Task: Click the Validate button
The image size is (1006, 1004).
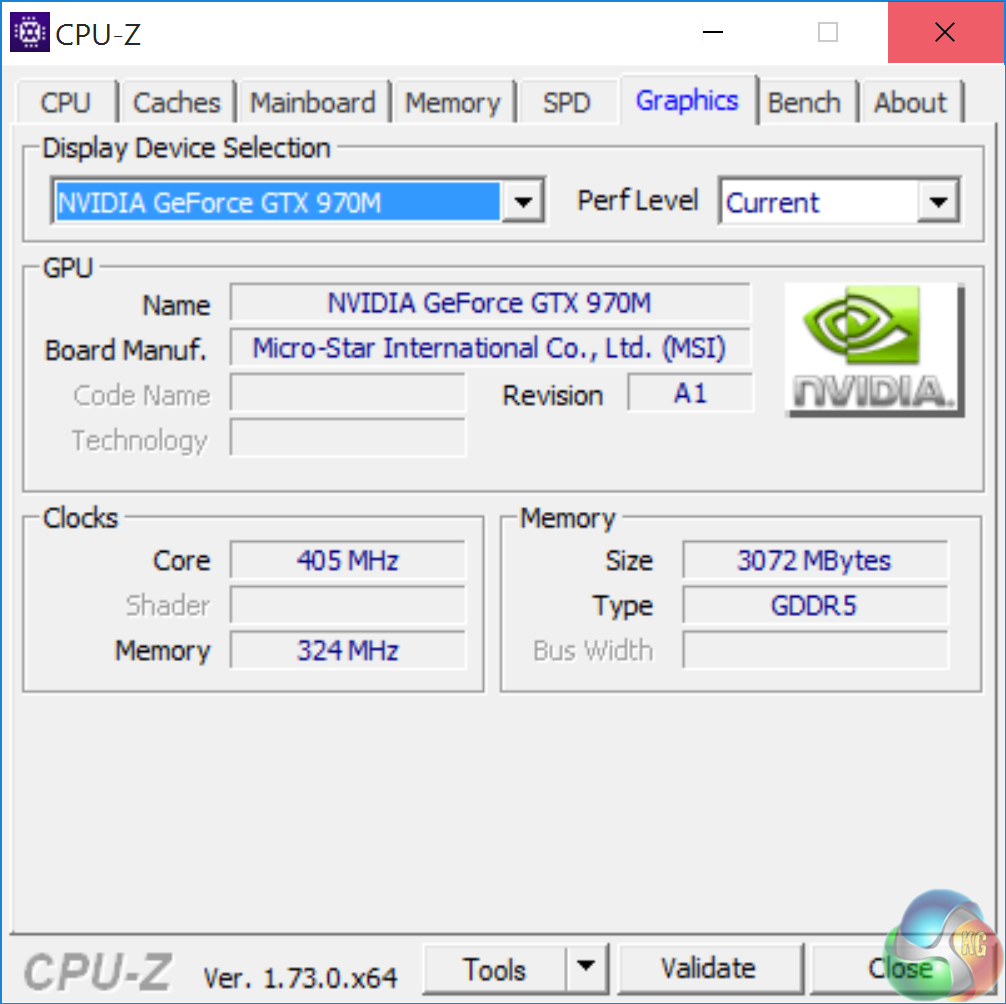Action: (709, 968)
